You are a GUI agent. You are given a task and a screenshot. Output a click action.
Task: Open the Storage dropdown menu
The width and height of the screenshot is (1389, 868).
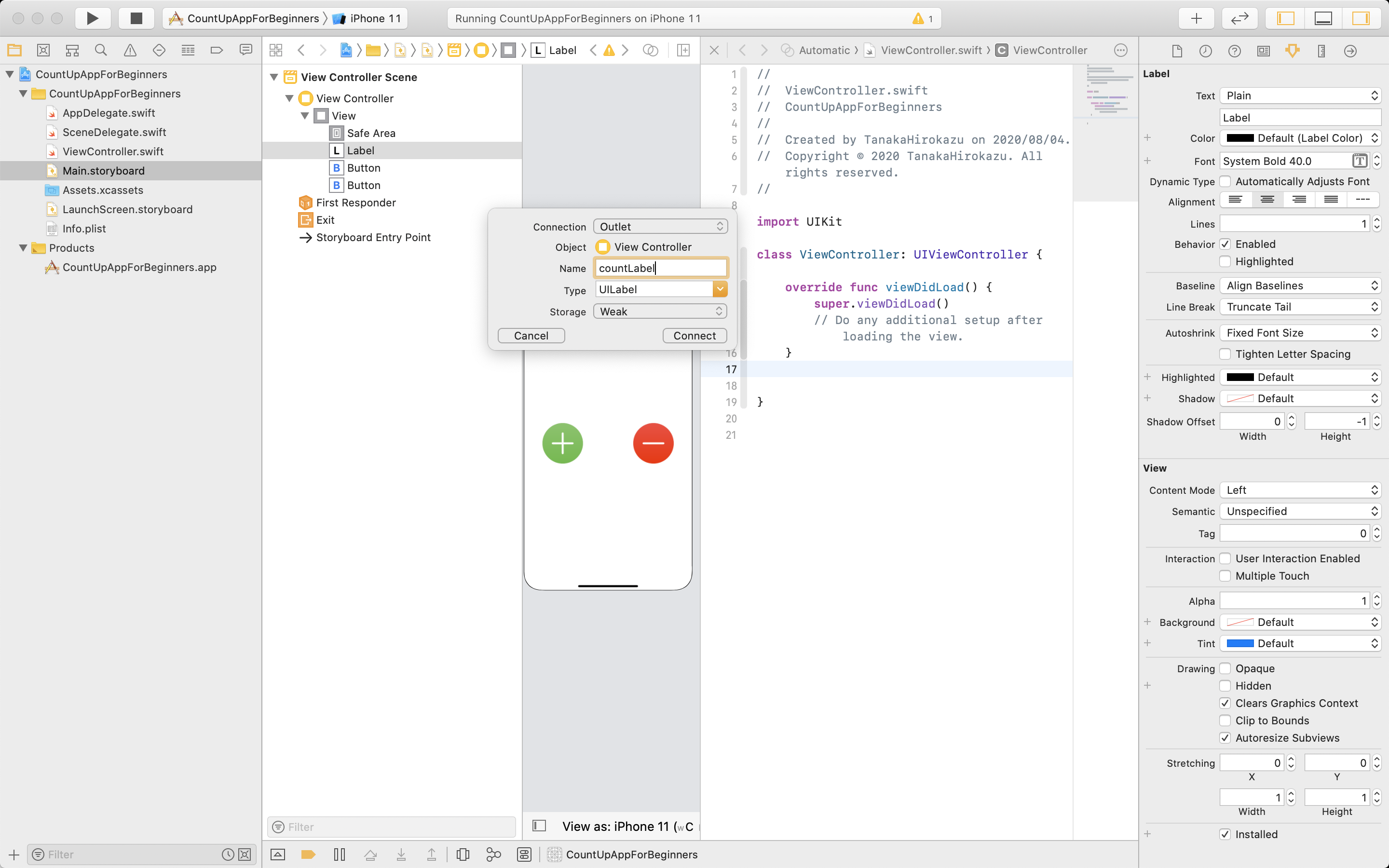[660, 311]
